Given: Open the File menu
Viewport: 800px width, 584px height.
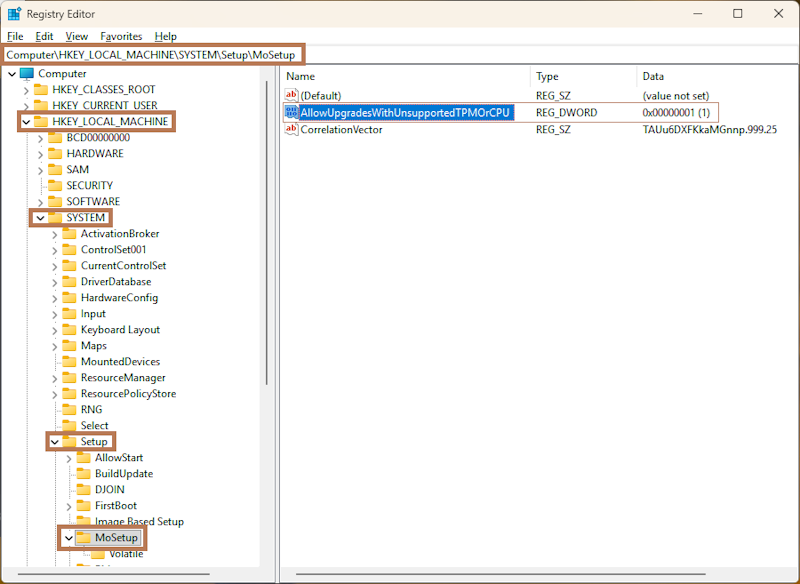Looking at the screenshot, I should tap(15, 36).
